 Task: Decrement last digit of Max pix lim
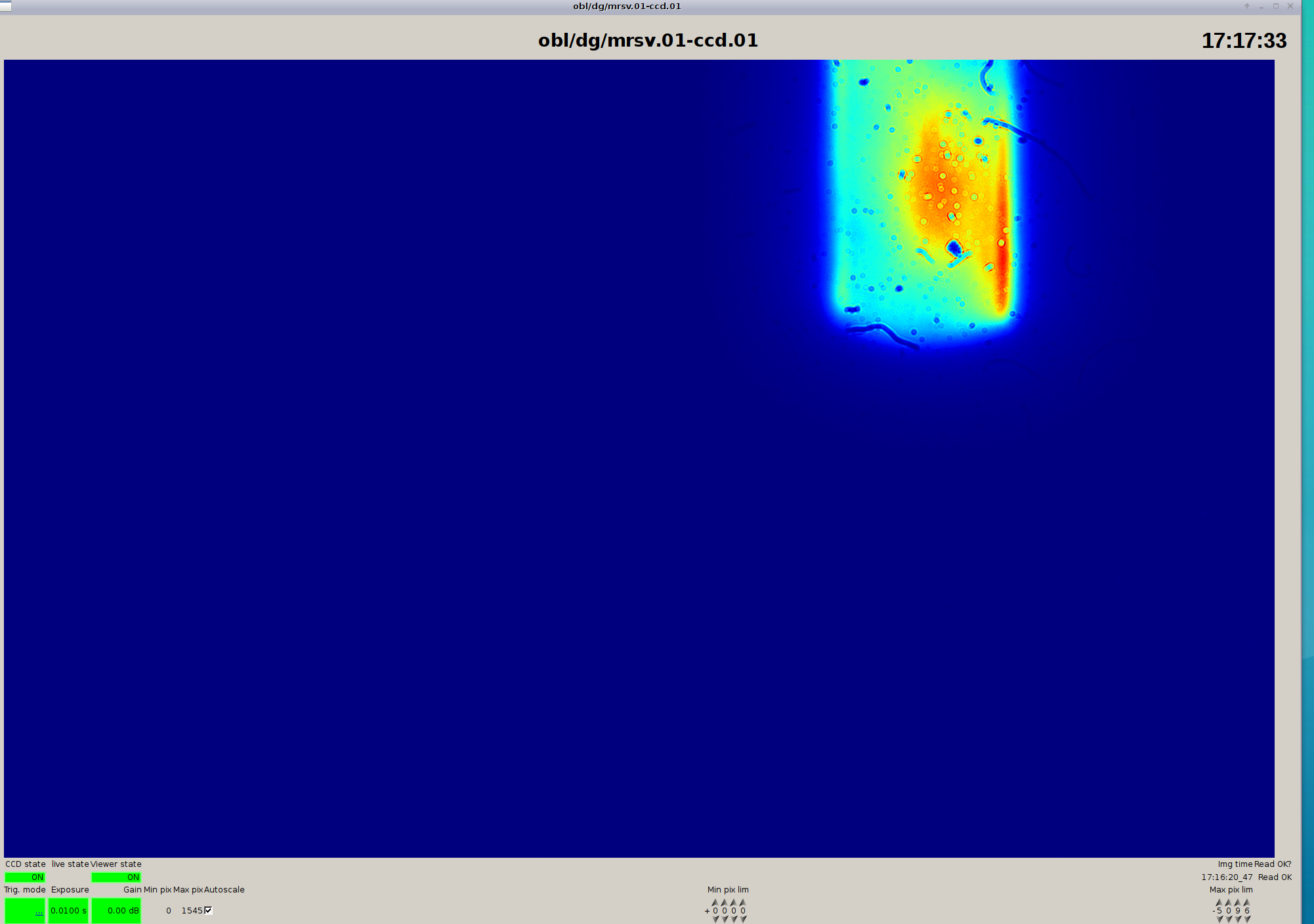pos(1247,919)
